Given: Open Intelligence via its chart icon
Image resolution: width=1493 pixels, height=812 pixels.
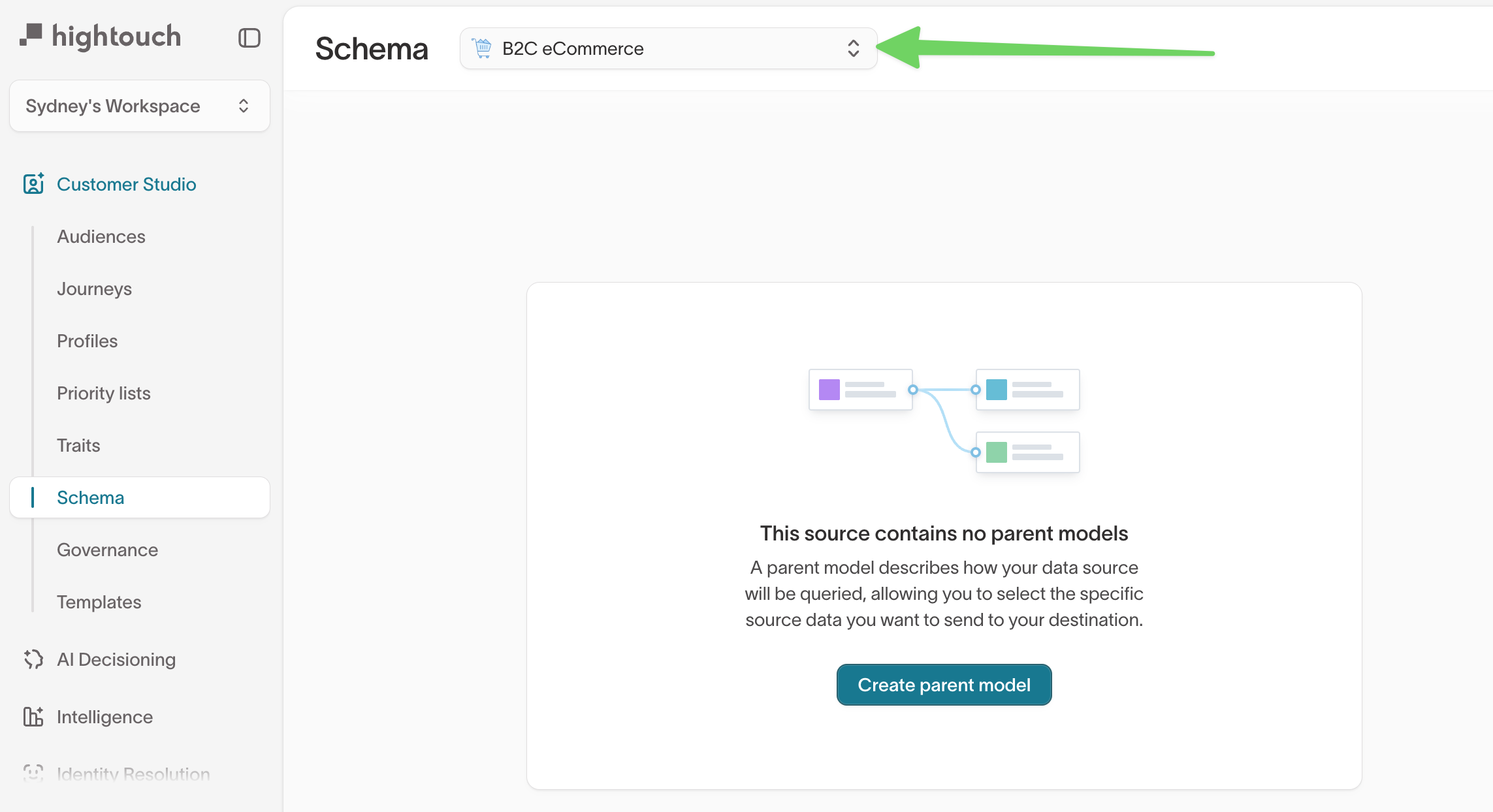Looking at the screenshot, I should pyautogui.click(x=33, y=717).
